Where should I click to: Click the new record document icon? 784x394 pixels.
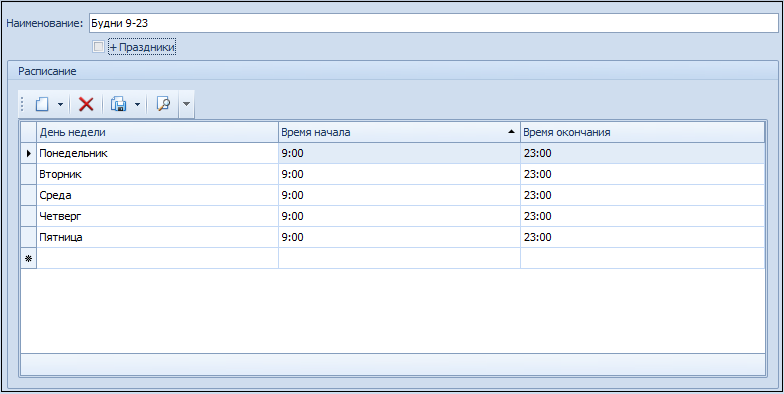42,104
